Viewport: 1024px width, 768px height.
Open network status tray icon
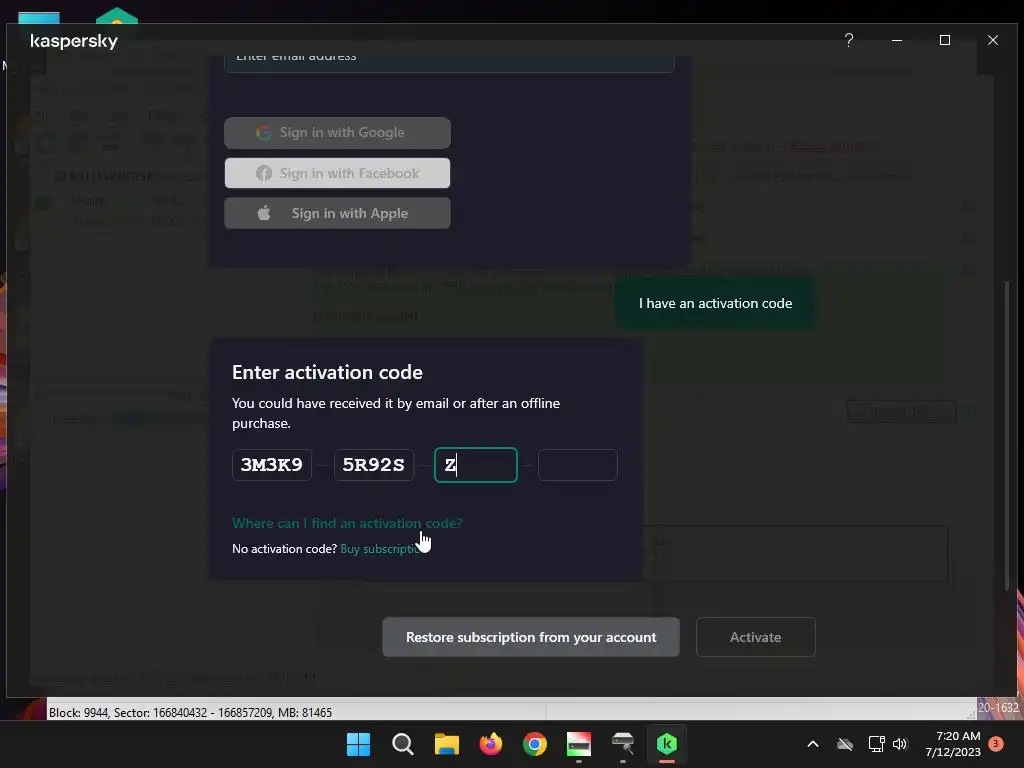tap(876, 744)
